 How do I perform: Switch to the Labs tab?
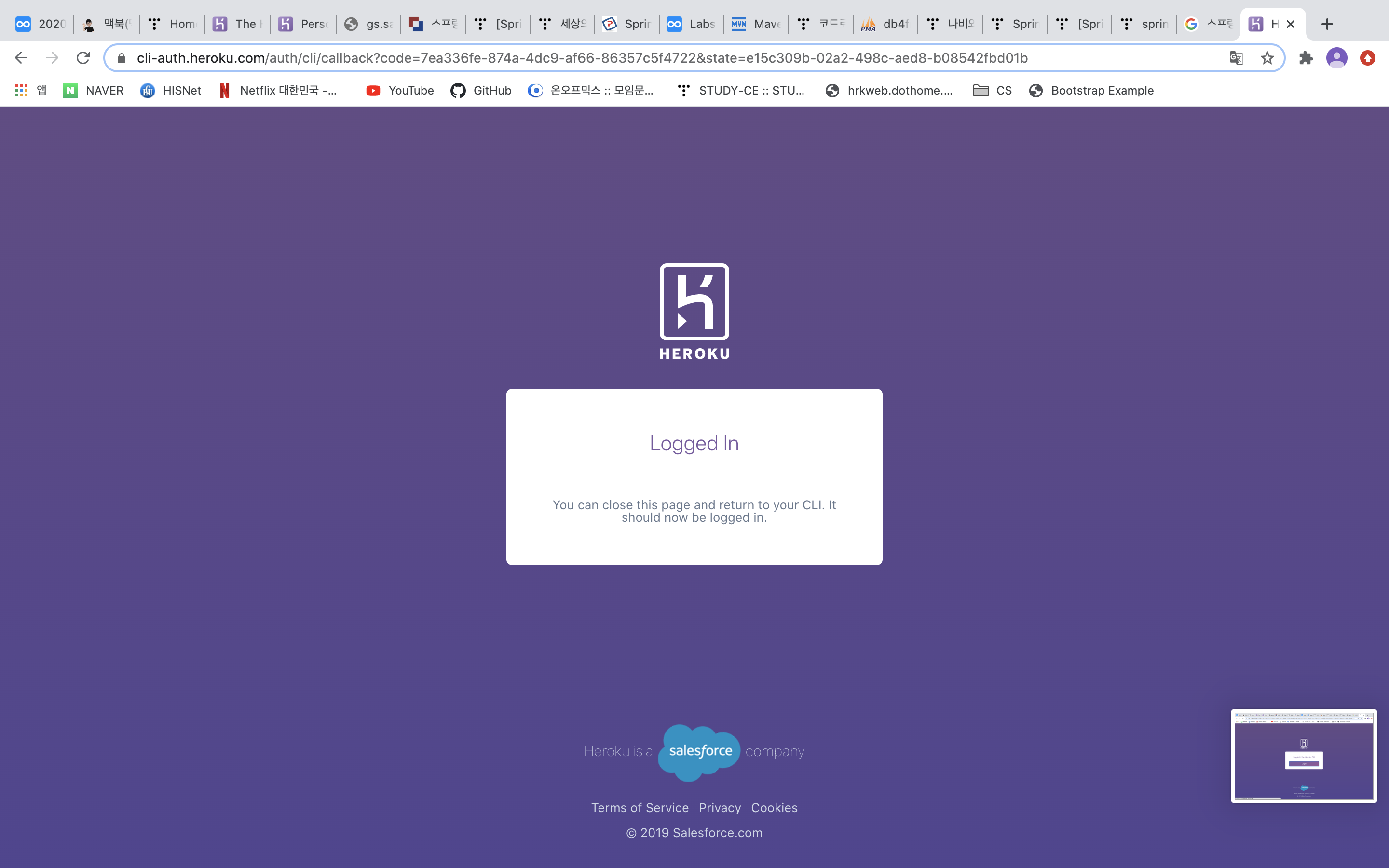point(692,24)
